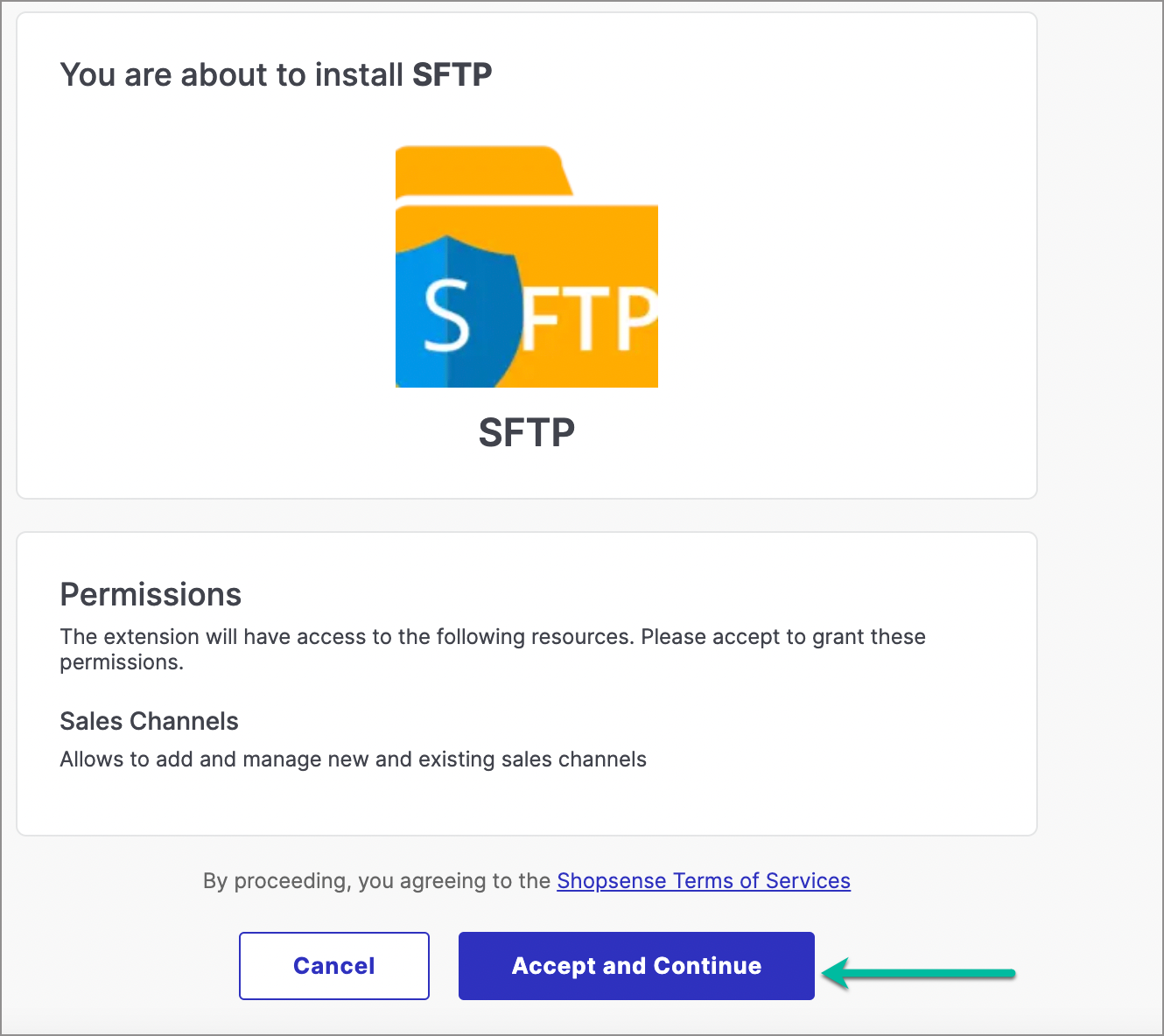The width and height of the screenshot is (1164, 1036).
Task: Click the Sales Channels permission title
Action: tap(149, 721)
